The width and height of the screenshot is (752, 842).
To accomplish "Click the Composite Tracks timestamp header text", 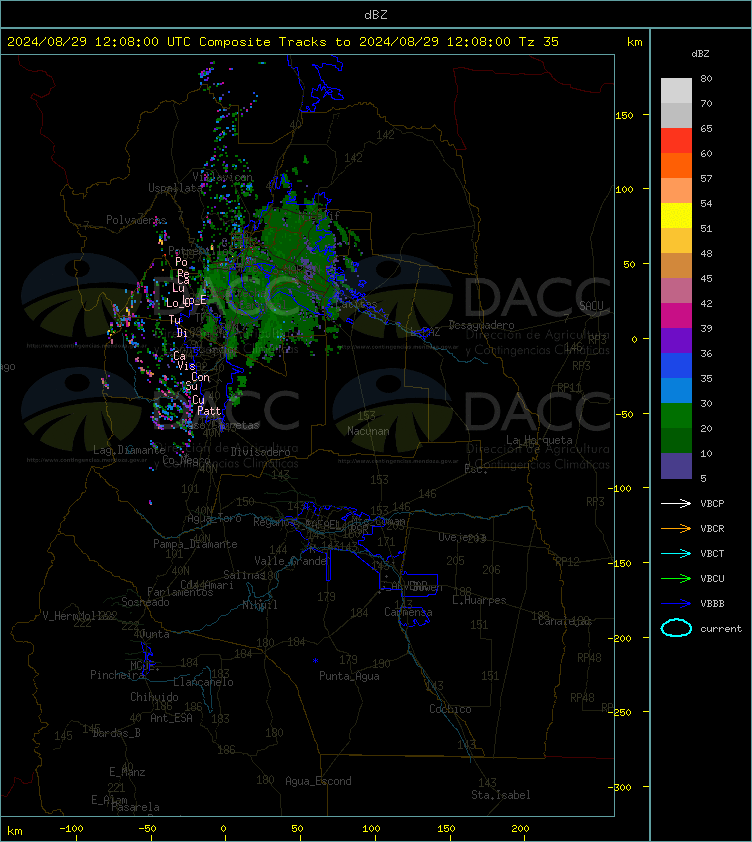I will coord(283,42).
